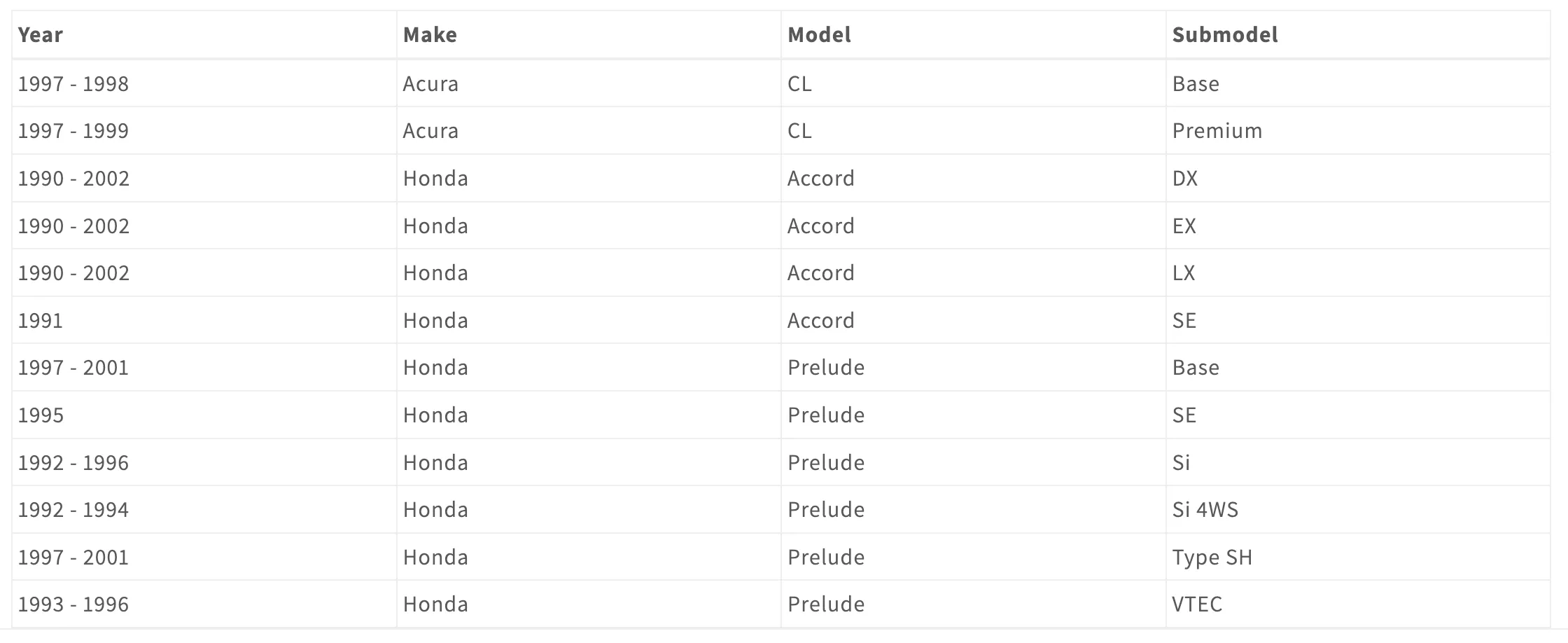The height and width of the screenshot is (643, 1568).
Task: Select the DX submodel cell
Action: pos(1185,179)
